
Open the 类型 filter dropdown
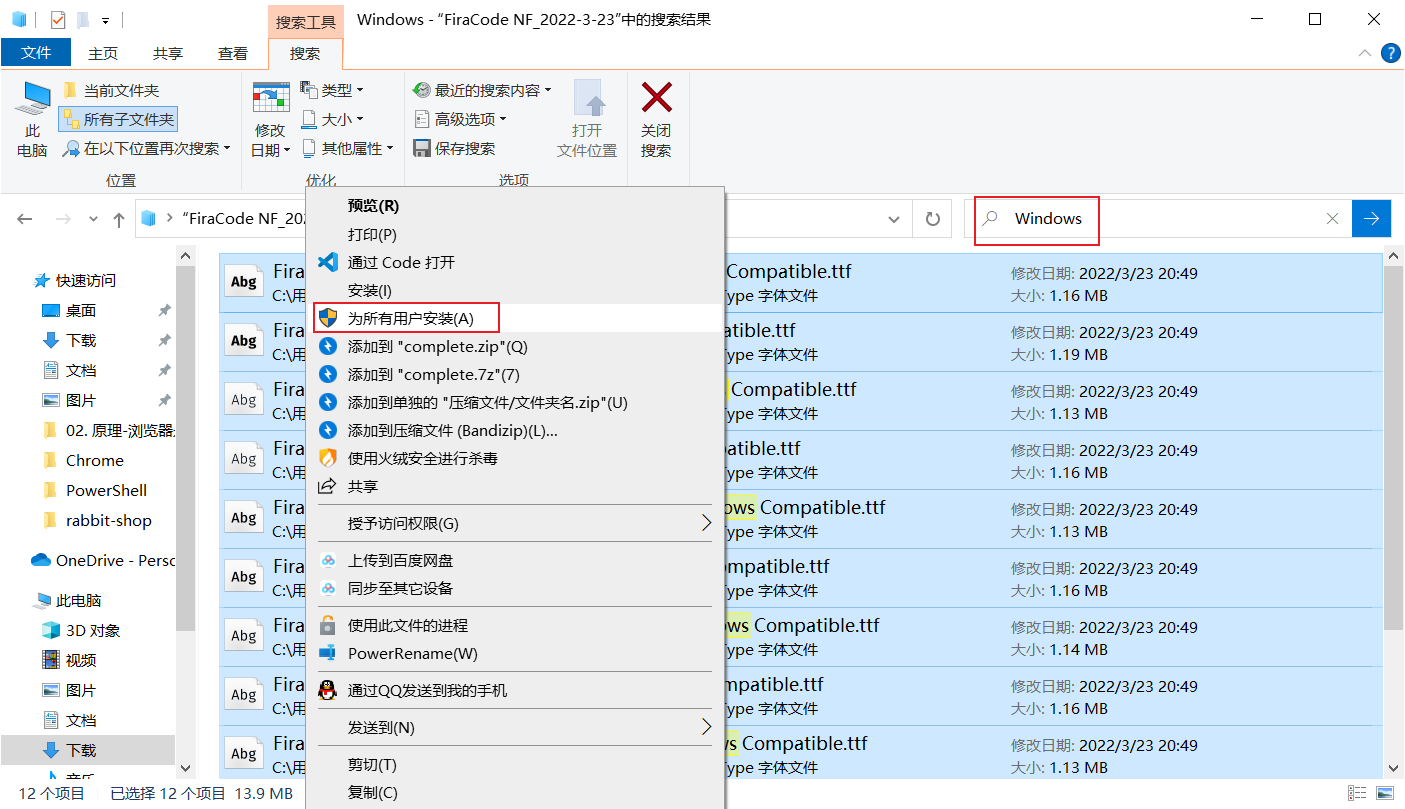[x=332, y=90]
